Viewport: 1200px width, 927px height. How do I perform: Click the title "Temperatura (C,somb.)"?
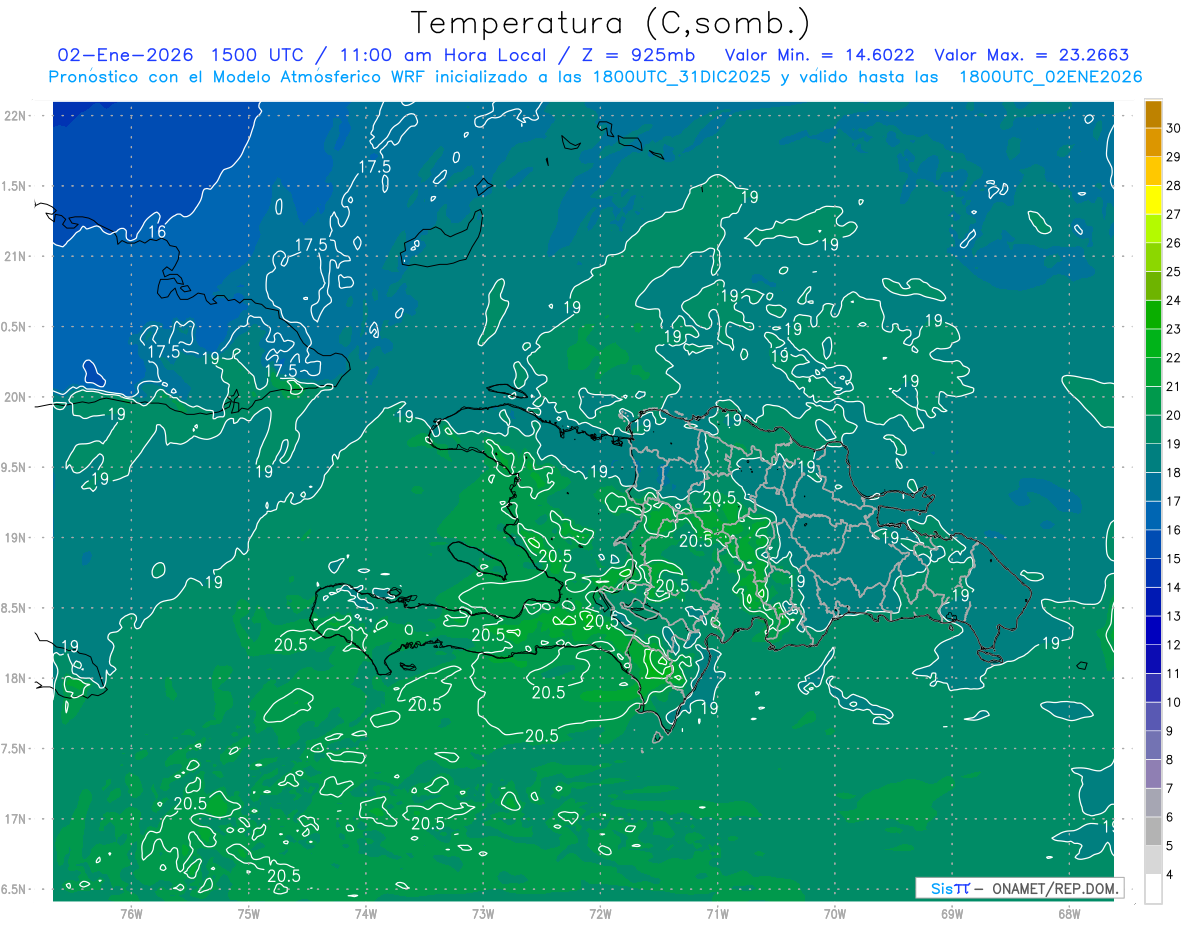tap(611, 23)
